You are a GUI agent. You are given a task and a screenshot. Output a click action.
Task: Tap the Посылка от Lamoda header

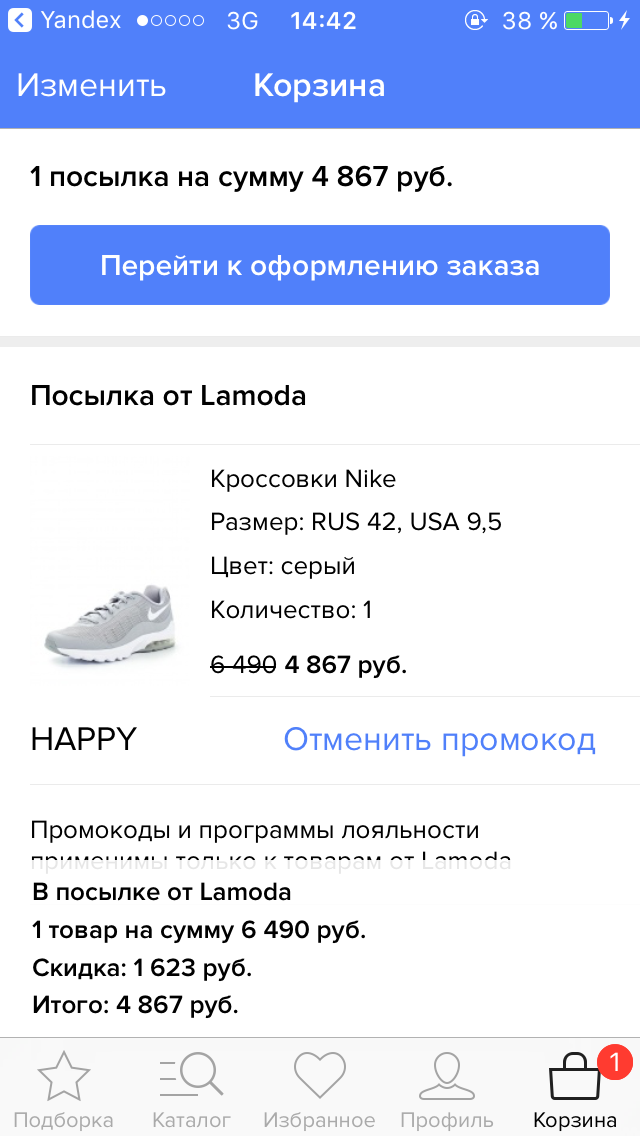coord(168,396)
